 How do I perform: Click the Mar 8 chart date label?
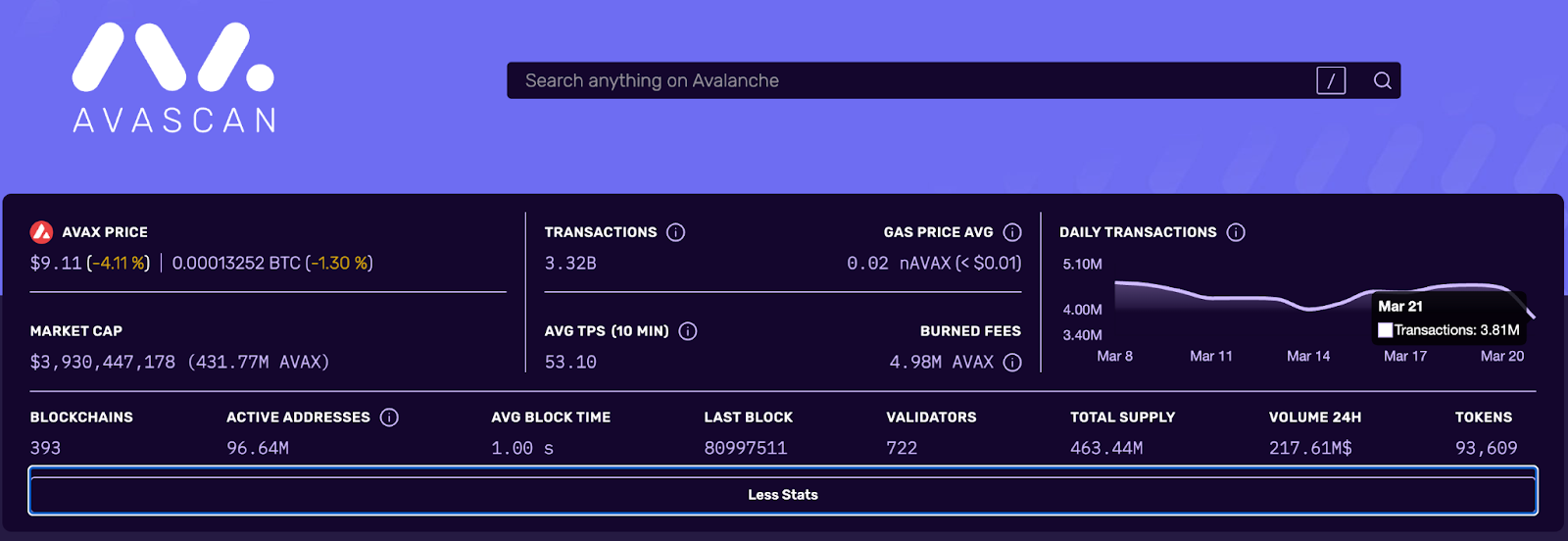tap(1114, 356)
